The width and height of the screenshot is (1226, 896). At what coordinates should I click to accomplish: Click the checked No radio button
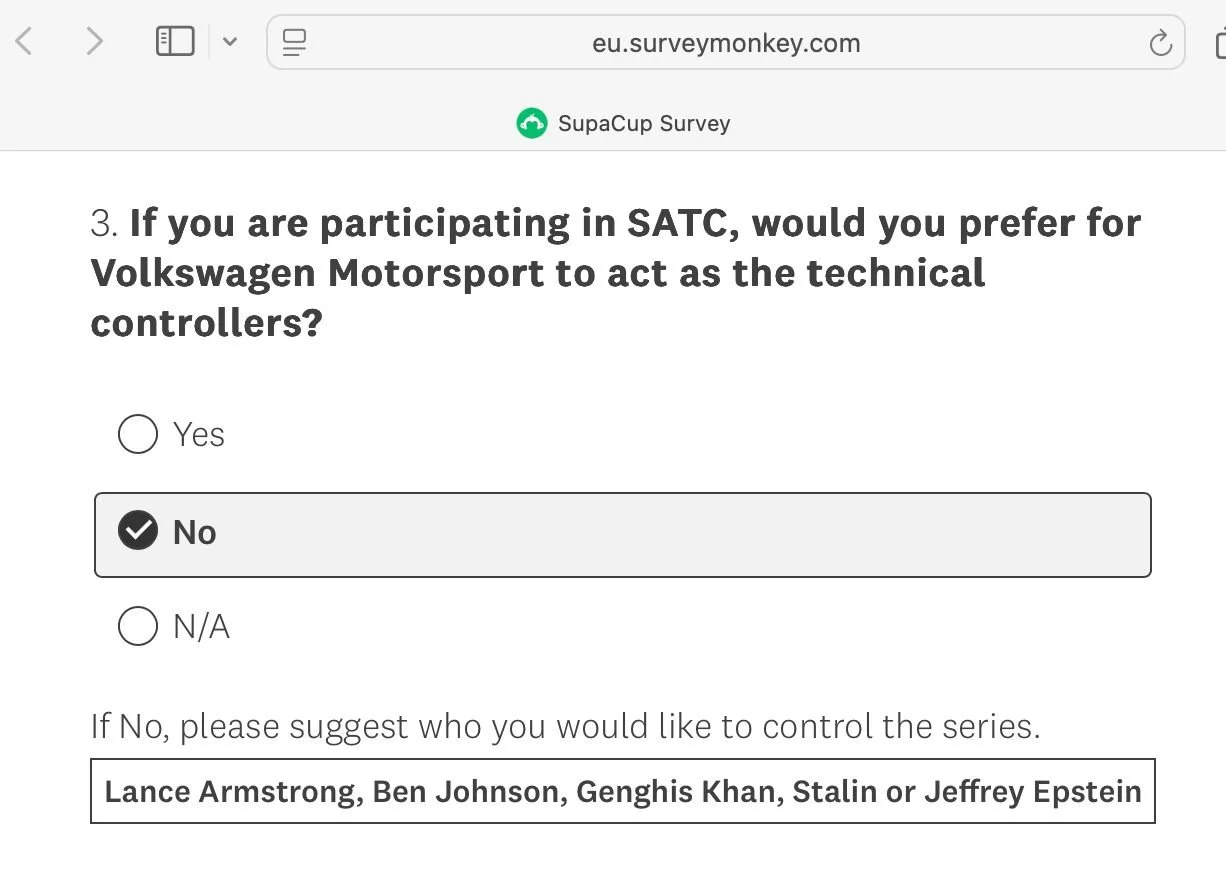138,531
